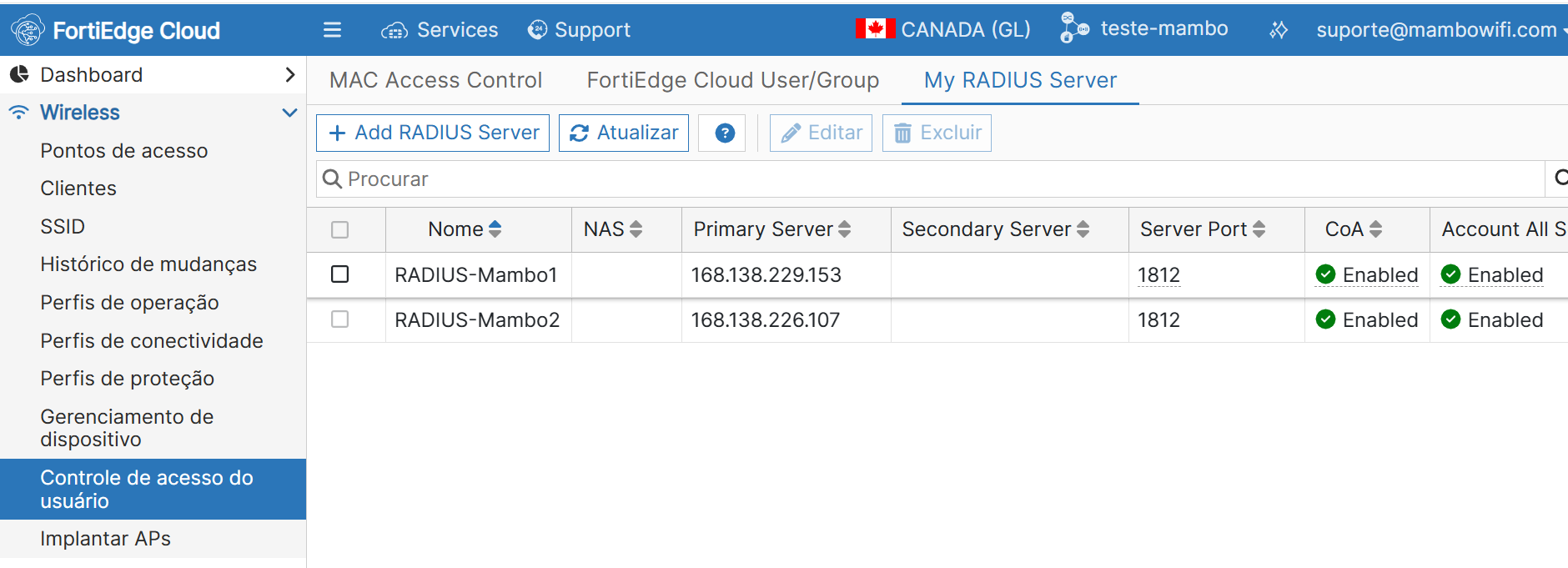
Task: Click the Canada flag region icon
Action: click(x=874, y=29)
